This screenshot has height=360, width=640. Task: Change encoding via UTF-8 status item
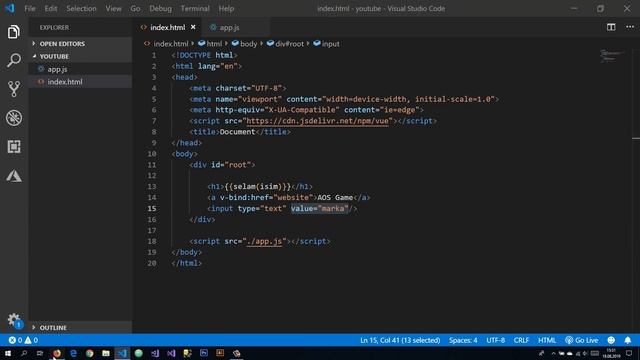pos(496,340)
